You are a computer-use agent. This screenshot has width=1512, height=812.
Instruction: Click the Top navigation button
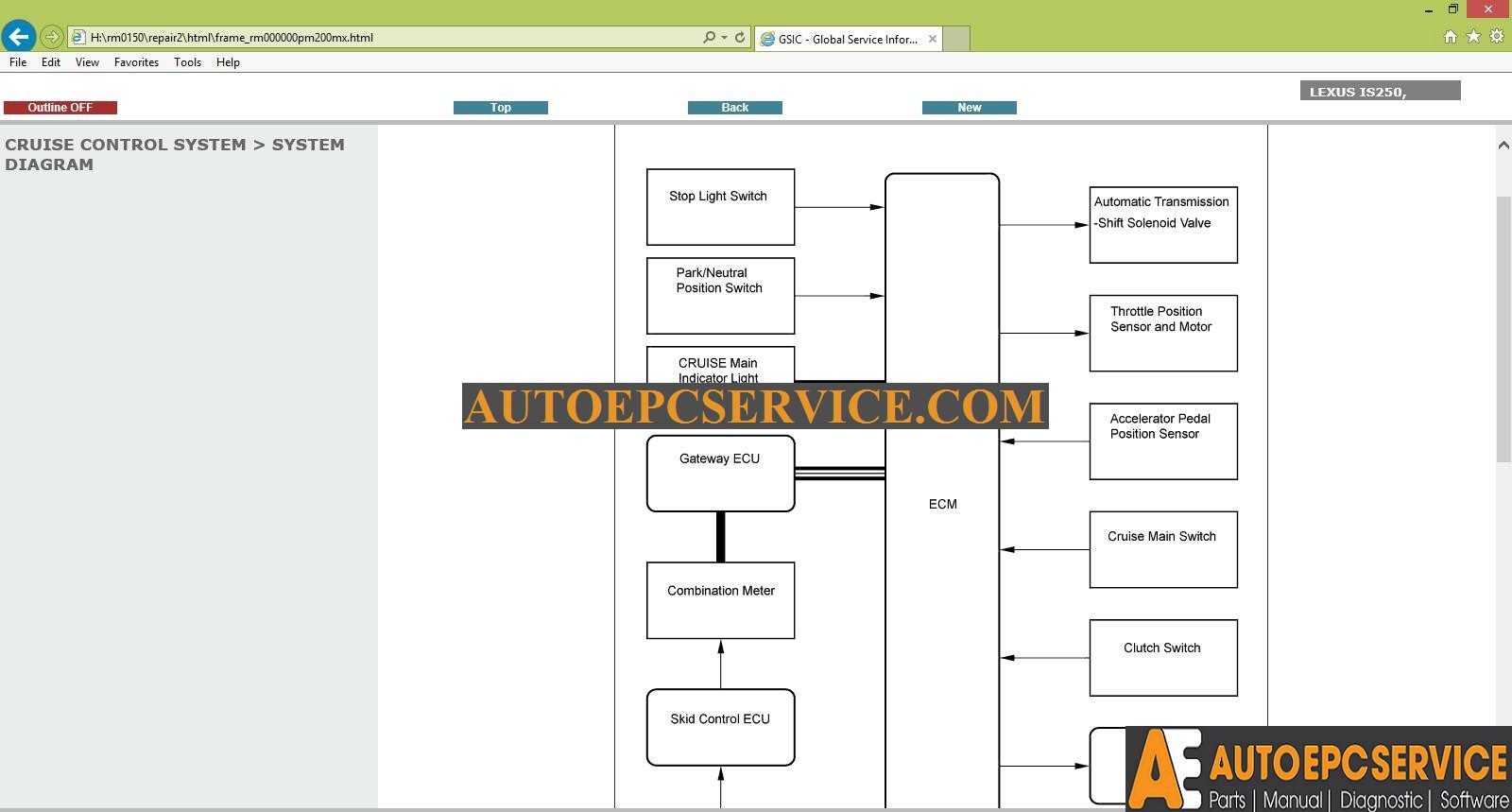coord(501,108)
